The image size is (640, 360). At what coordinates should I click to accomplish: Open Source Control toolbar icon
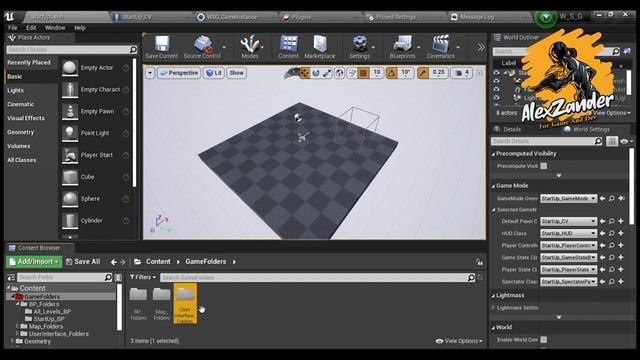202,47
